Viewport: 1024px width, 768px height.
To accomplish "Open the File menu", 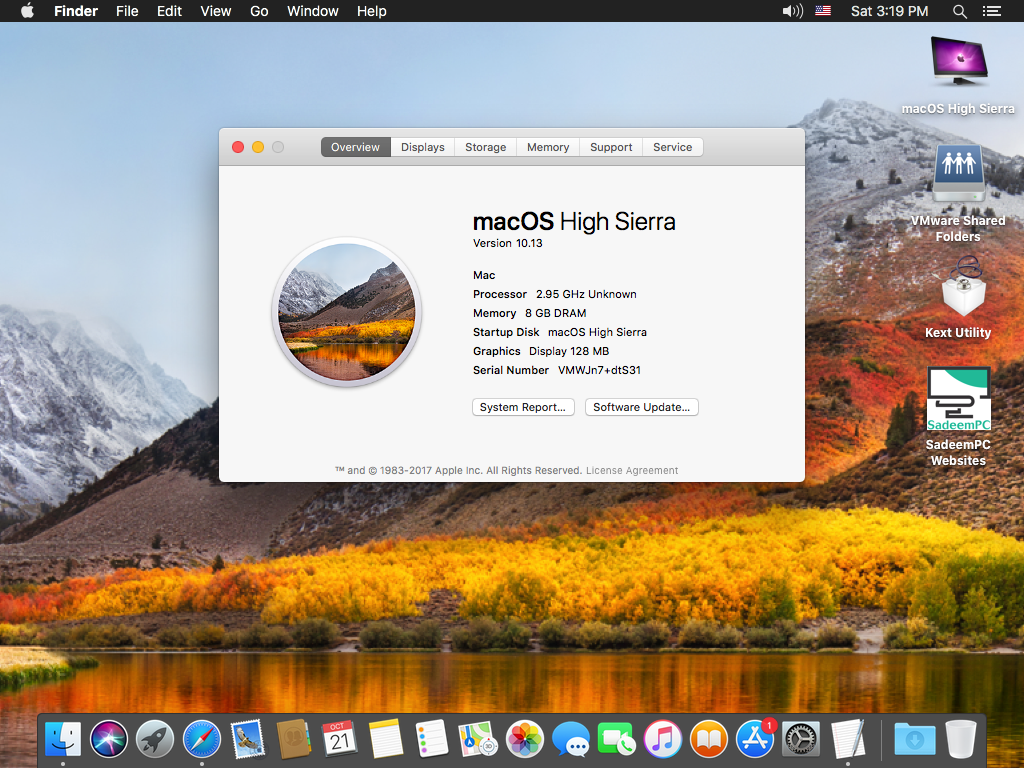I will (127, 11).
